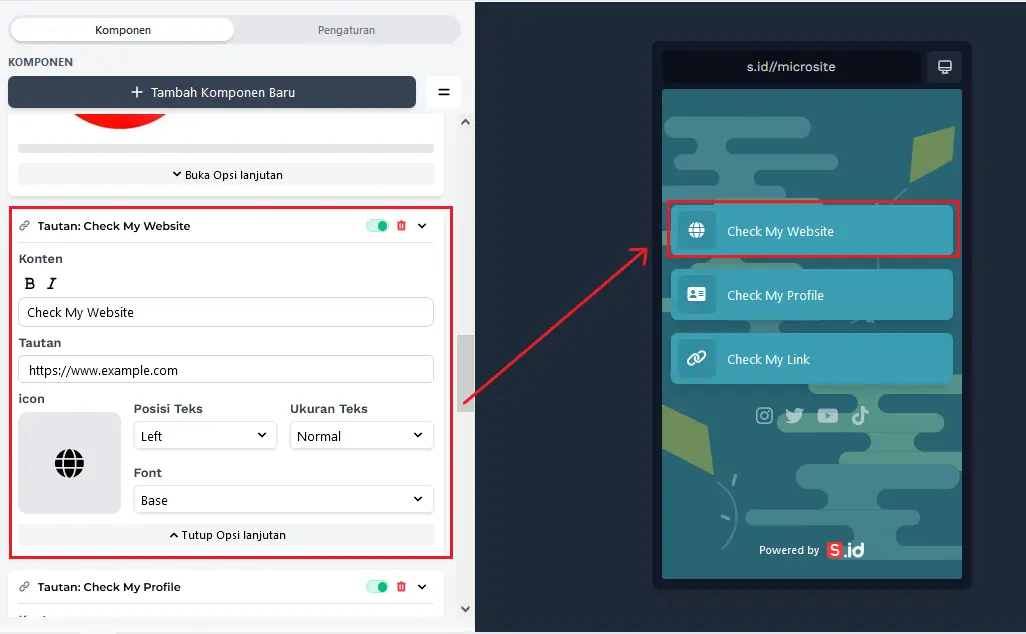Switch to the Pengaturan tab
This screenshot has width=1026, height=634.
tap(346, 30)
